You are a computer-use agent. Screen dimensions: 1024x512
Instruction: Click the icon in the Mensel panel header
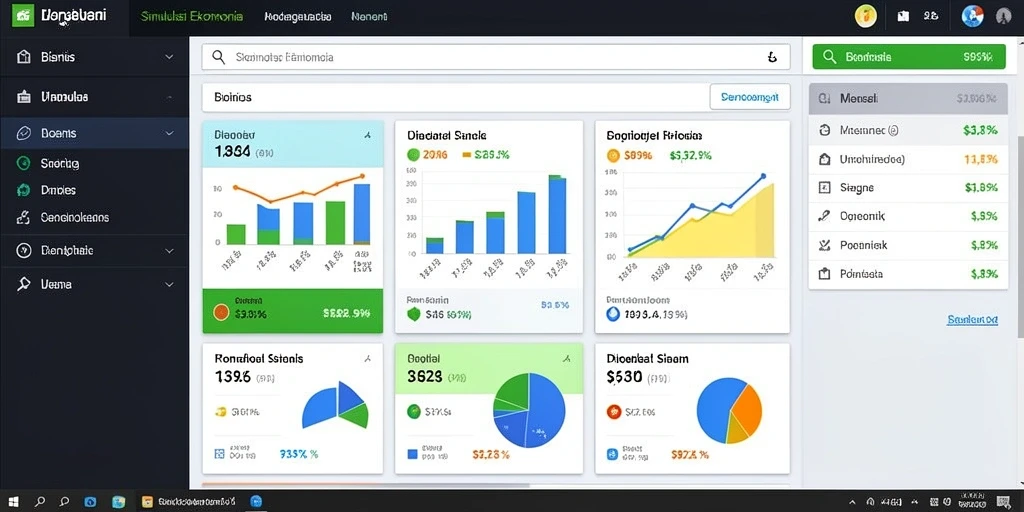[825, 98]
